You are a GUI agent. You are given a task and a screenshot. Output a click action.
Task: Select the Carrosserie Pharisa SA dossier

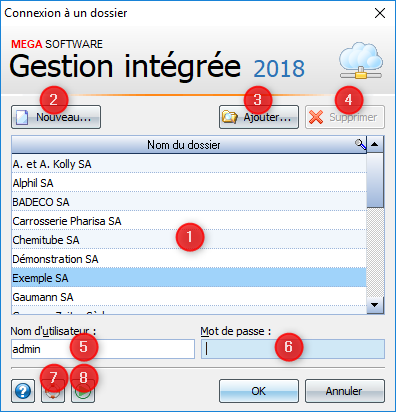coord(189,221)
